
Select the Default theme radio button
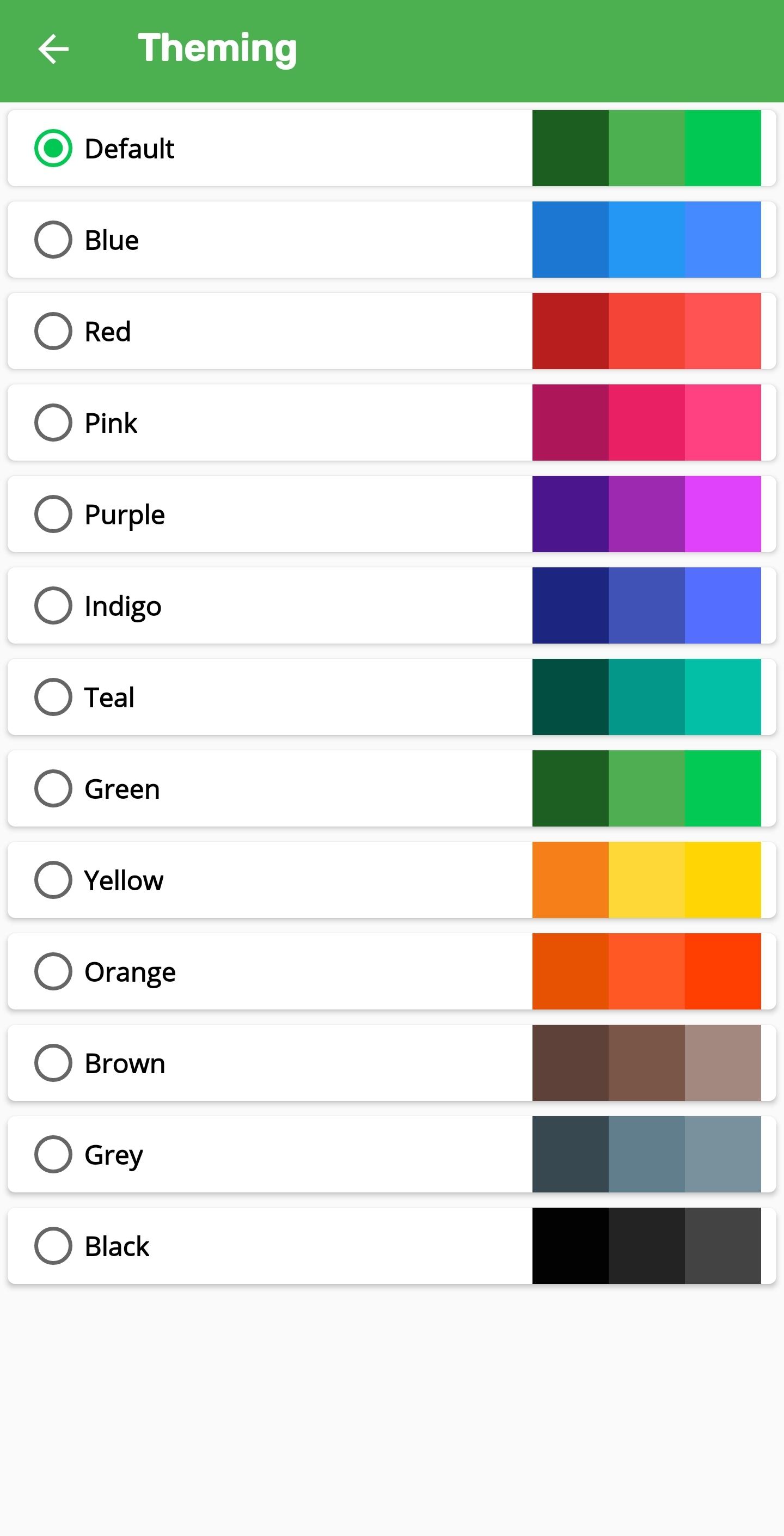[x=53, y=148]
